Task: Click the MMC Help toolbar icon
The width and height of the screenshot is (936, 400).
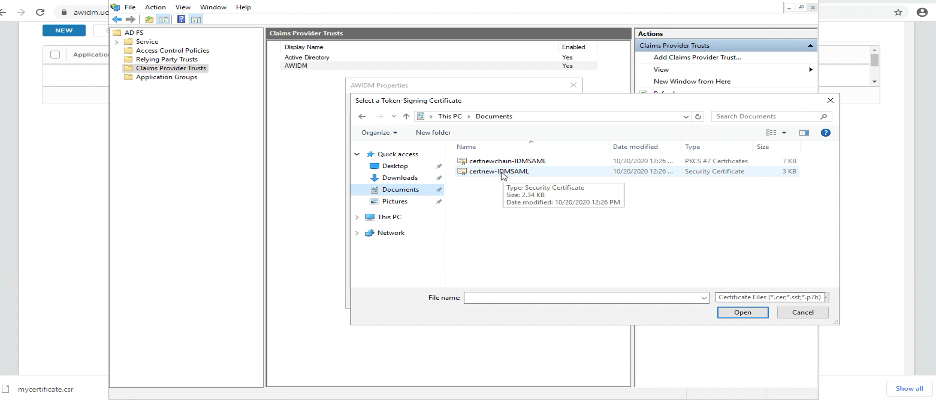Action: click(180, 19)
